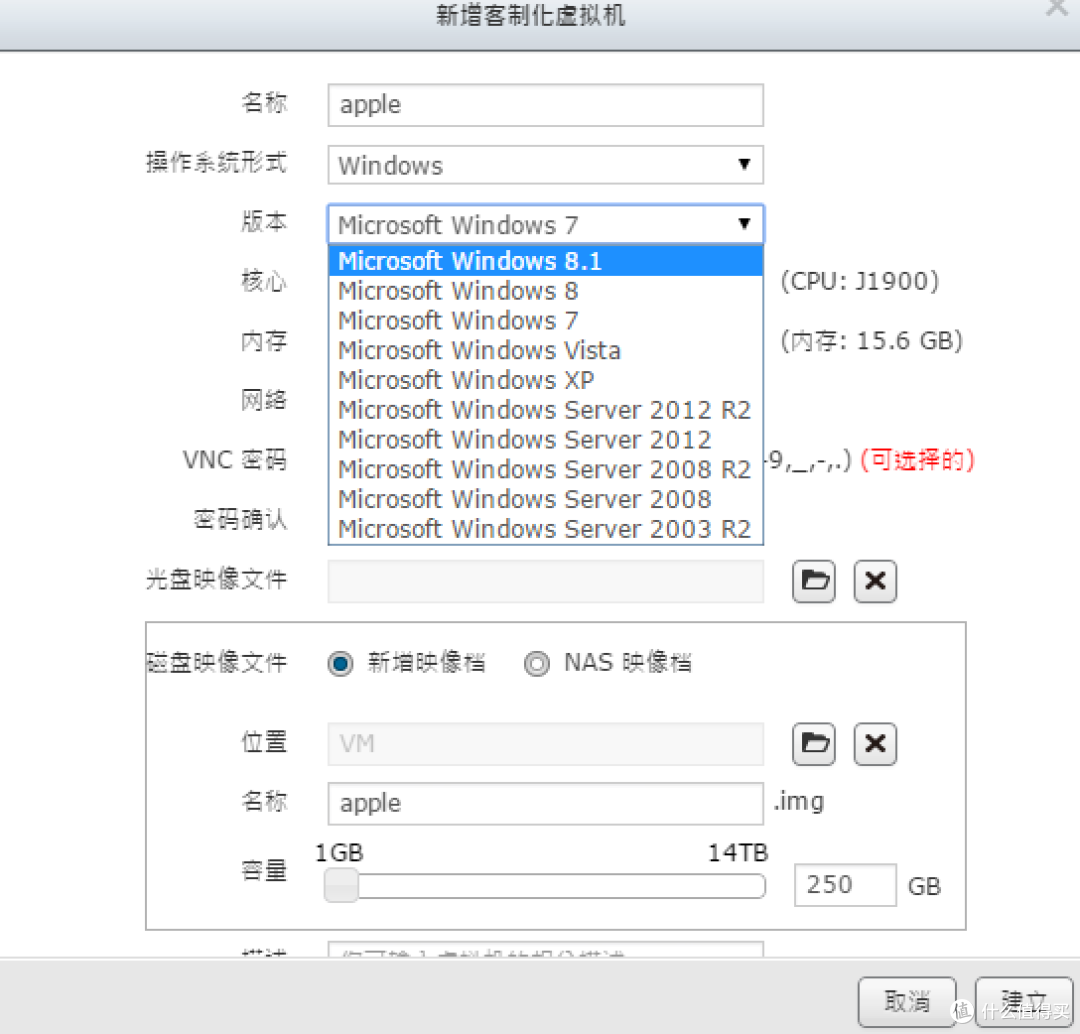Close the new custom VM dialog
The width and height of the screenshot is (1080, 1034).
pos(1058,8)
